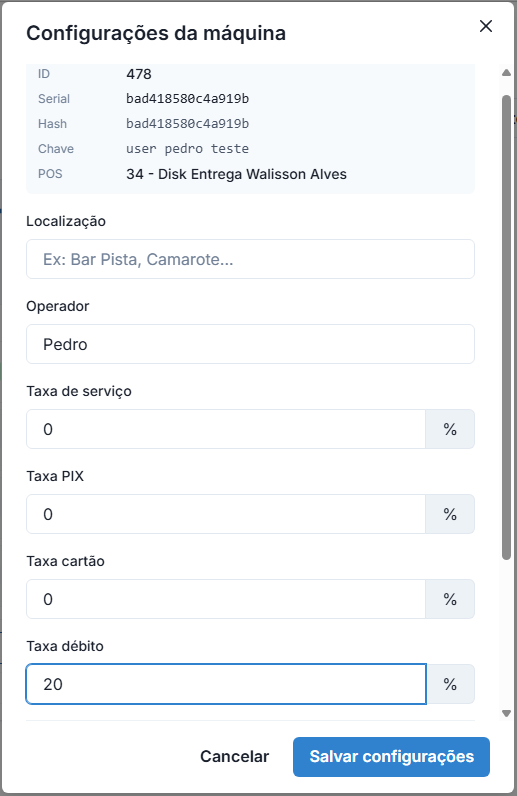Image resolution: width=517 pixels, height=796 pixels.
Task: Click the scrollbar up arrow
Action: 506,73
